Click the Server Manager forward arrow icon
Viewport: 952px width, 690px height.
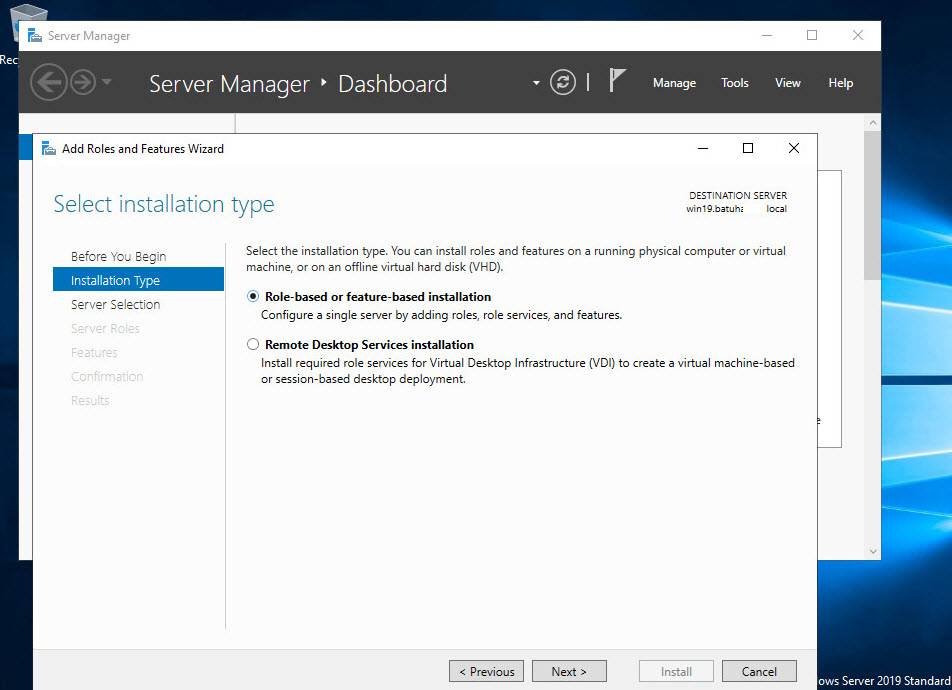[82, 83]
